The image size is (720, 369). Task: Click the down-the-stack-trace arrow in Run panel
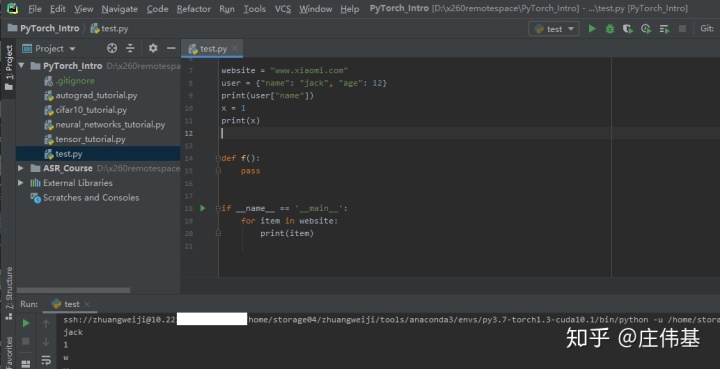click(46, 342)
